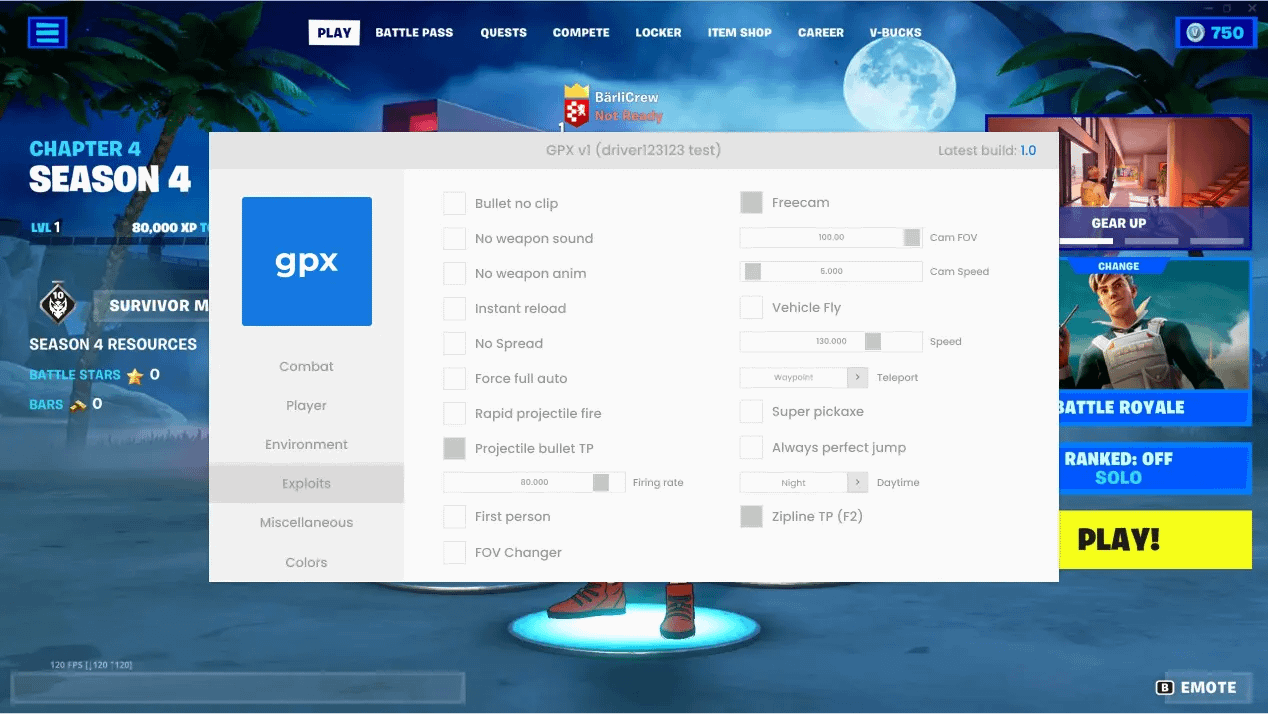The height and width of the screenshot is (714, 1268).
Task: Click the Survivor medal badge icon
Action: pos(58,304)
